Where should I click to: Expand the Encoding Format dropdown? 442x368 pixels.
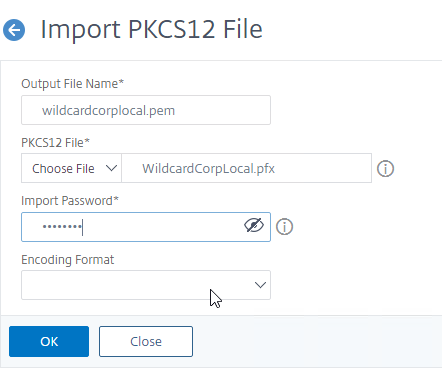[x=146, y=285]
